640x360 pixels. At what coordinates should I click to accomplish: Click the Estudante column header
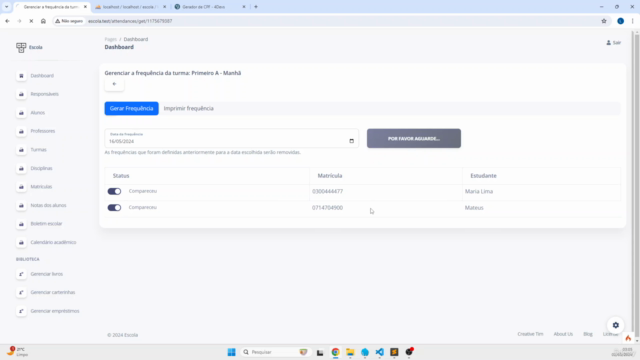click(x=483, y=176)
